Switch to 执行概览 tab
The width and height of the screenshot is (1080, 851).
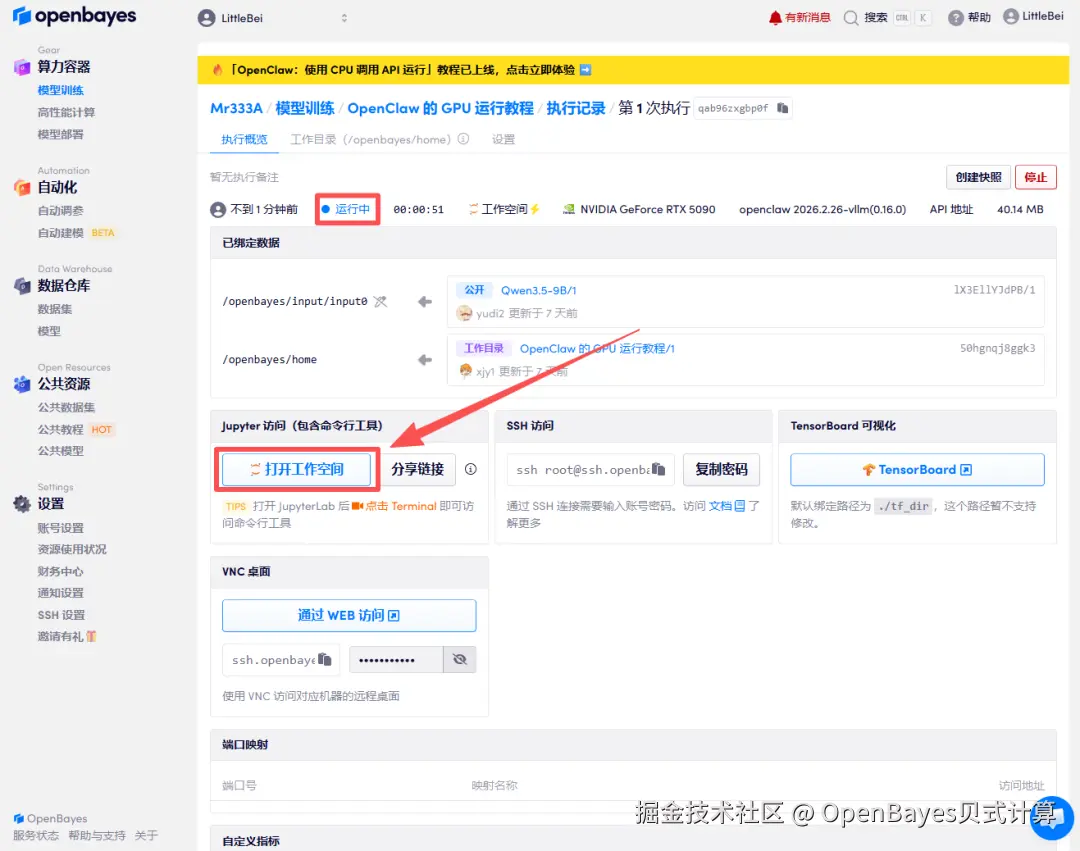(244, 139)
